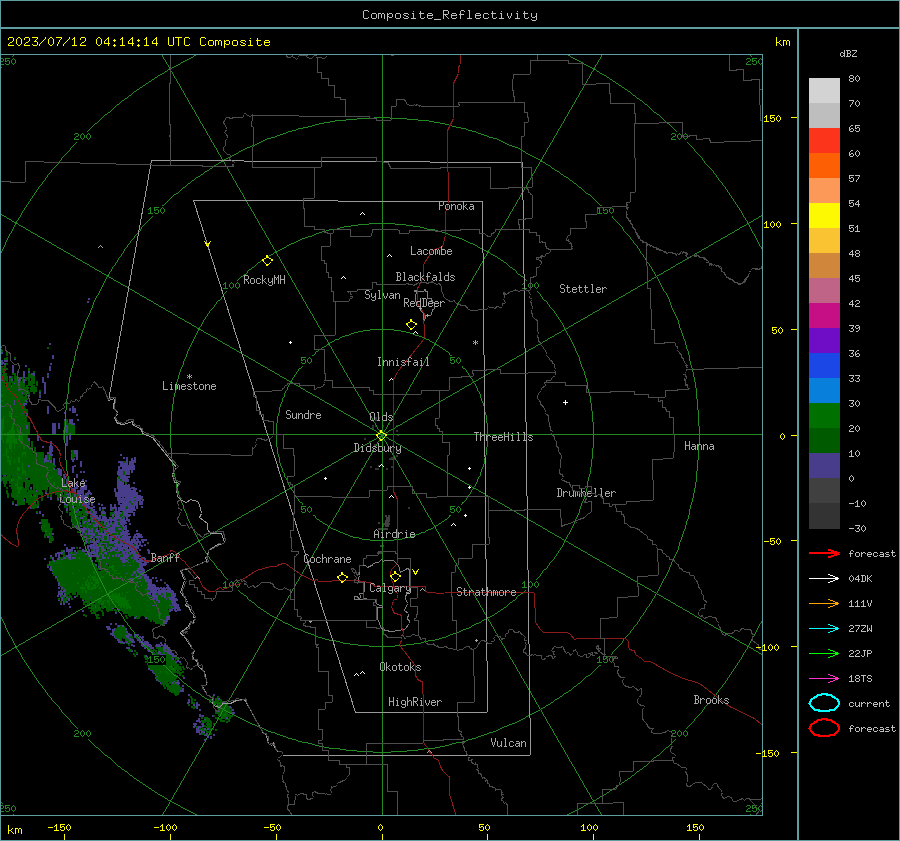Click the RedDeer city label
The height and width of the screenshot is (841, 900).
[x=424, y=303]
